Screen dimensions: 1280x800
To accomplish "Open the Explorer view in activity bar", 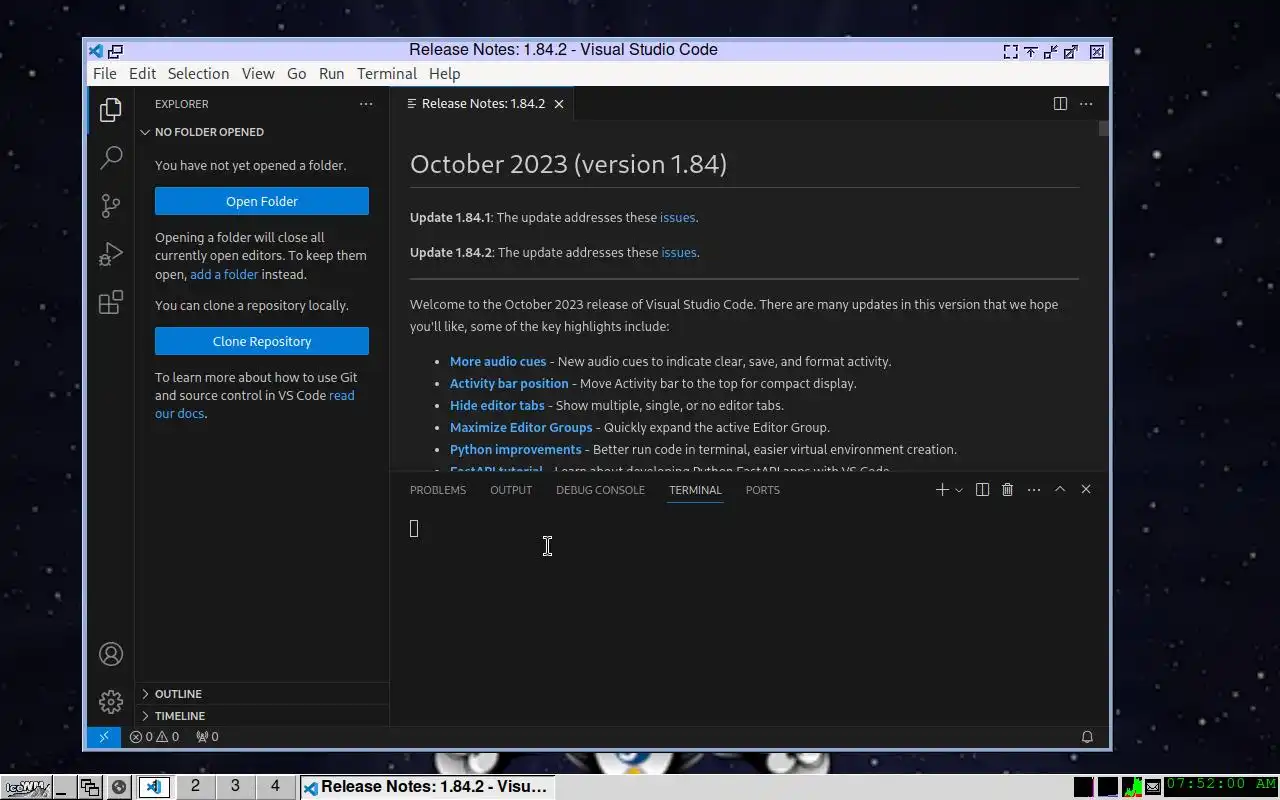I will (x=111, y=109).
